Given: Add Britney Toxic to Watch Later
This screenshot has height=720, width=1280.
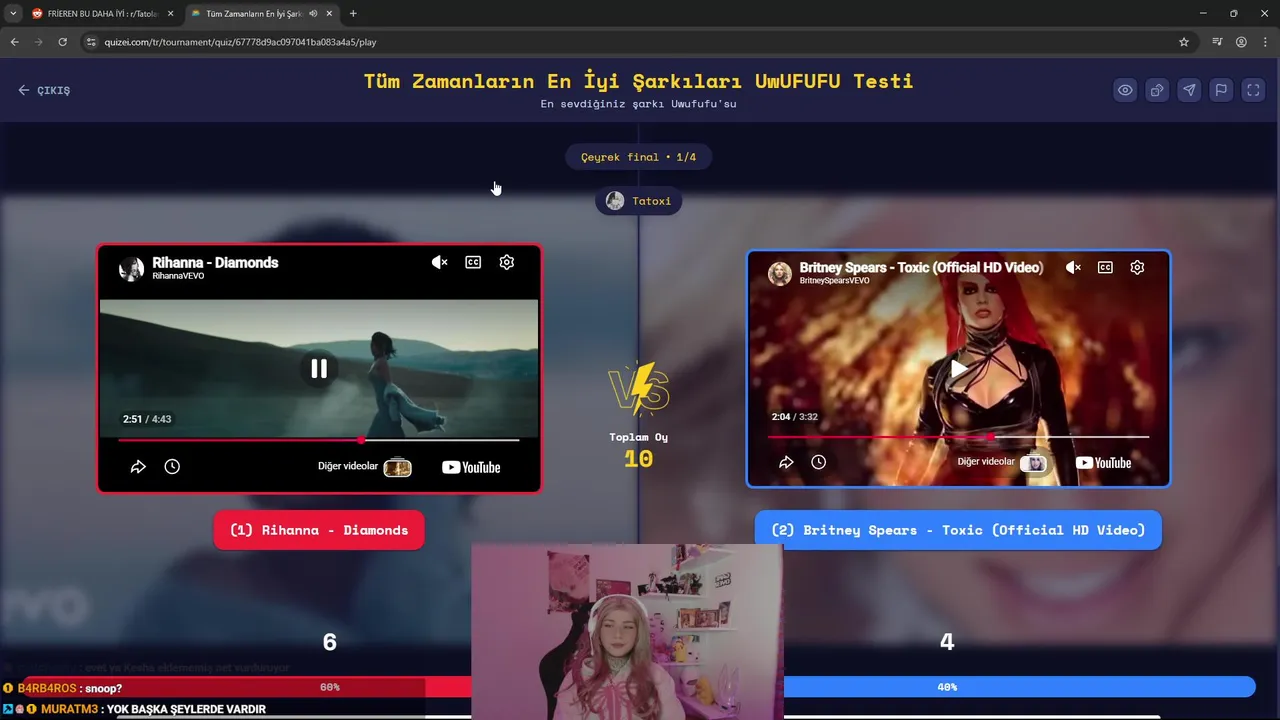Looking at the screenshot, I should tap(818, 462).
